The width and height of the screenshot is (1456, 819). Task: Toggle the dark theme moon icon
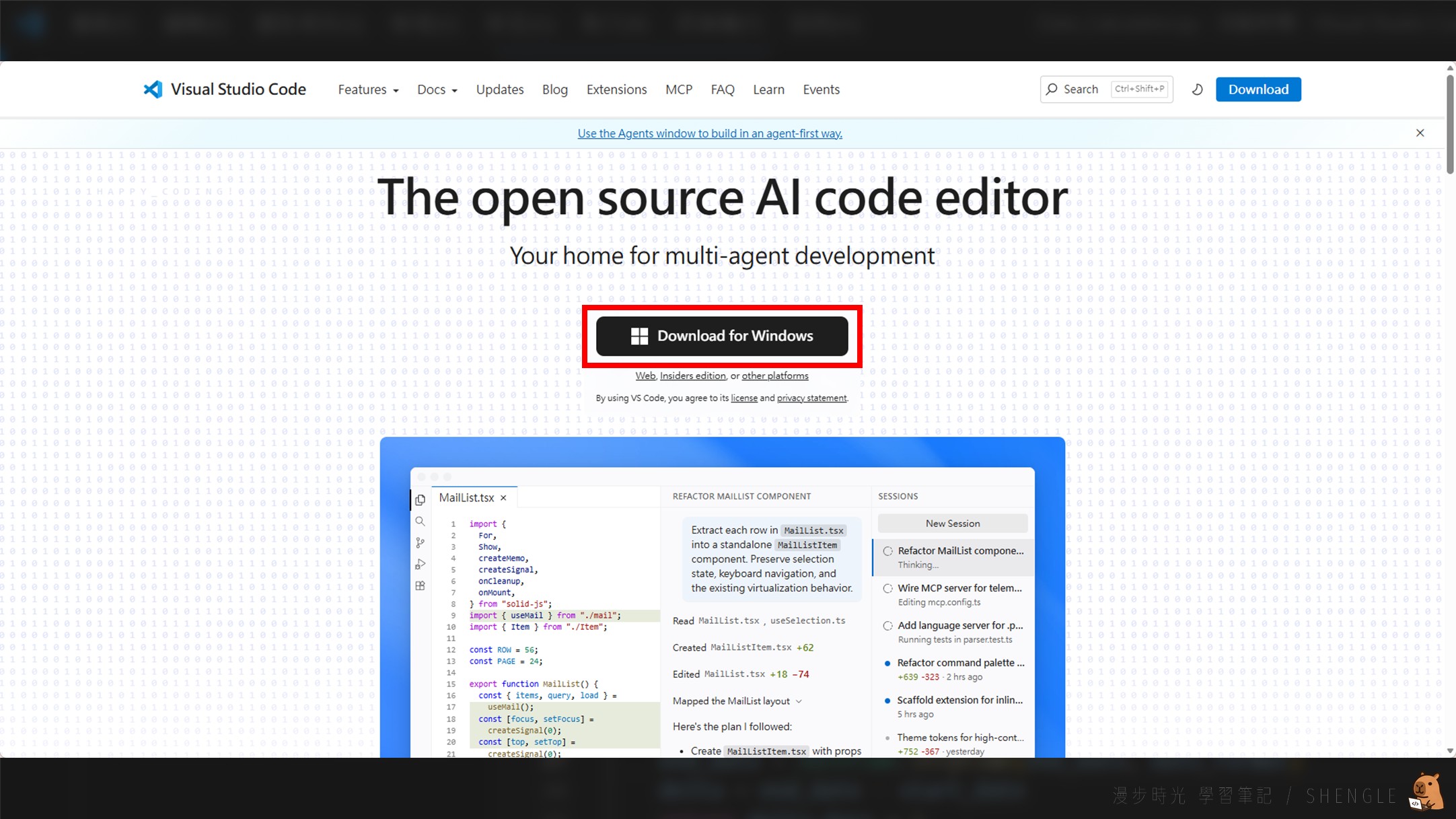(x=1198, y=90)
